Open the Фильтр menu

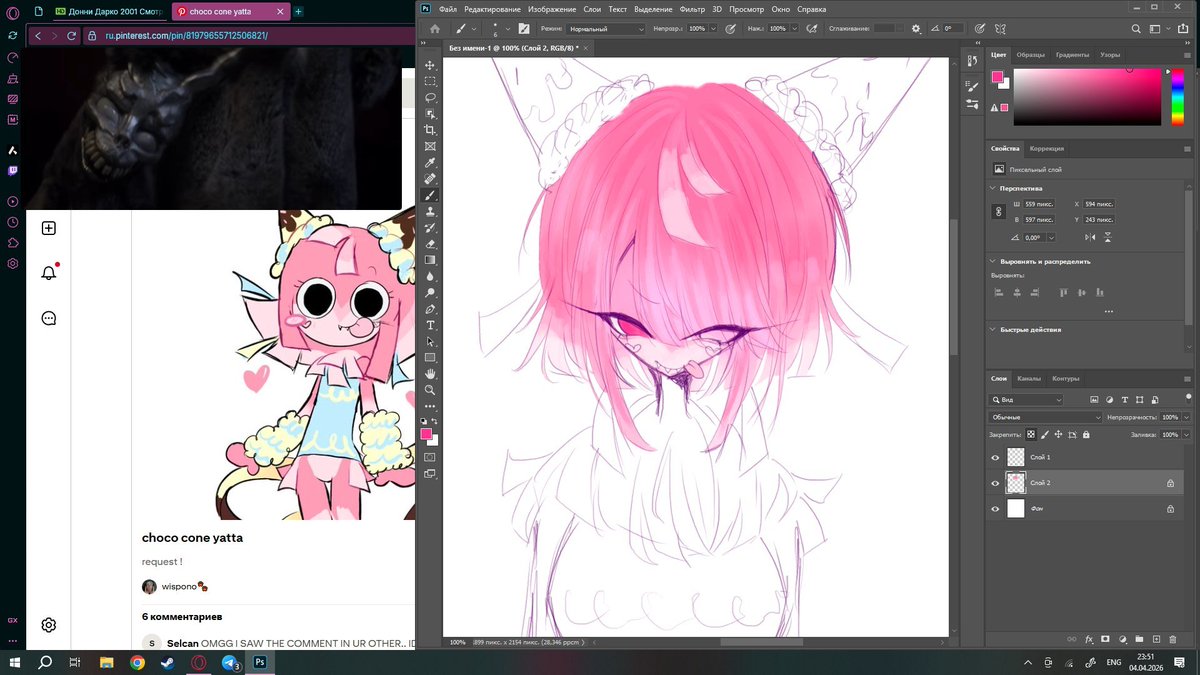pos(692,9)
